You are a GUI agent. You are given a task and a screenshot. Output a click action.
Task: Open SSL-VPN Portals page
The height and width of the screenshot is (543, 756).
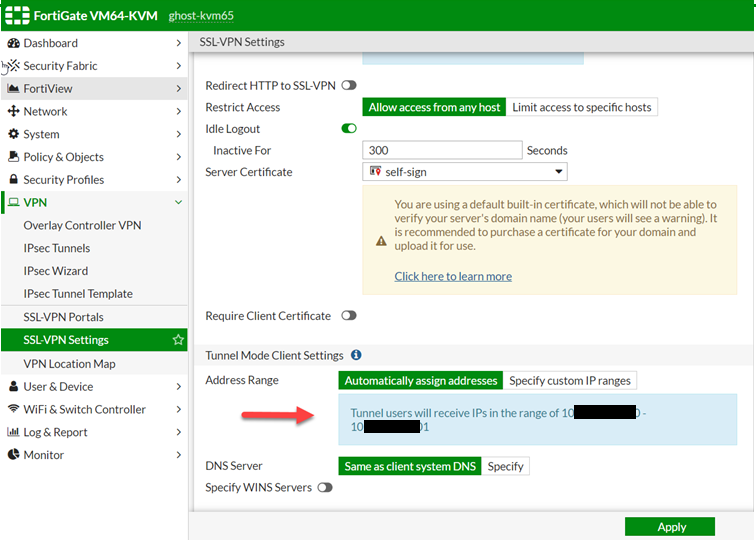(x=64, y=317)
